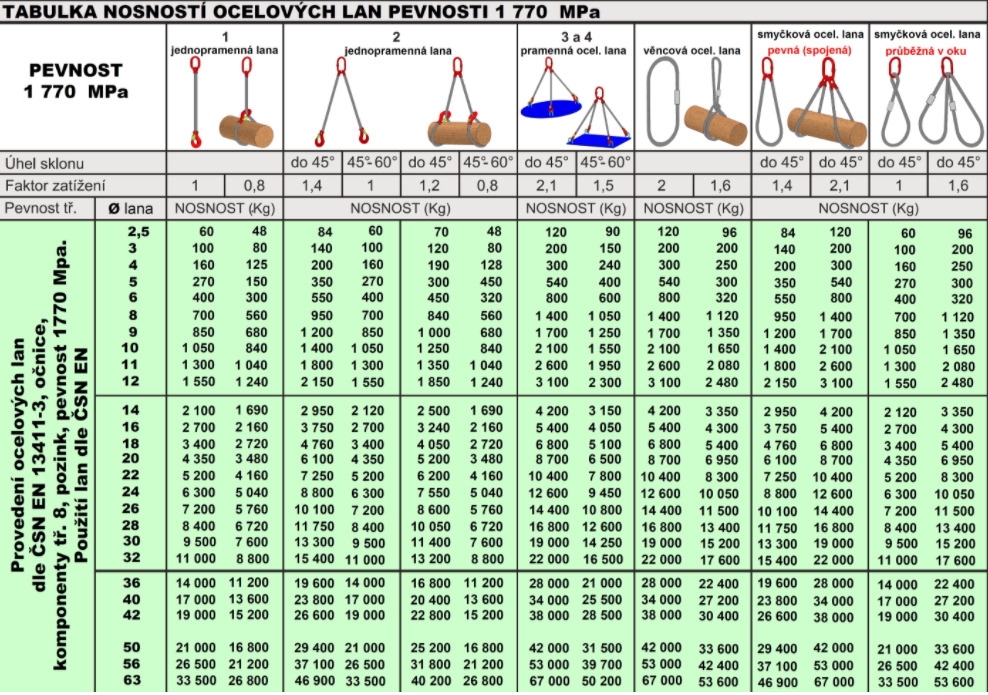Select the 'věncová ocel. lana' column header
Viewport: 988px width, 695px height.
click(693, 50)
